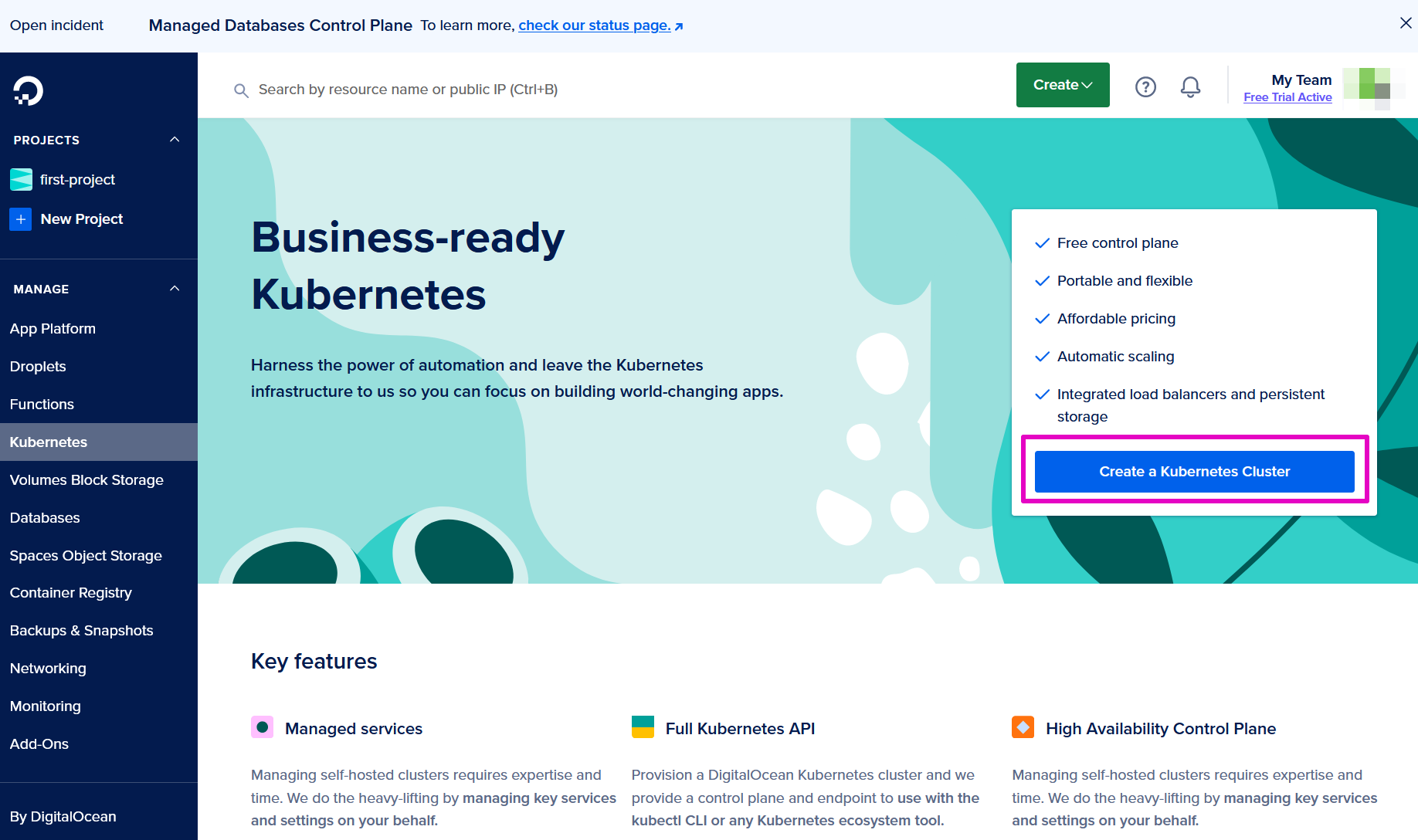1418x840 pixels.
Task: Open Container Registry
Action: (70, 593)
